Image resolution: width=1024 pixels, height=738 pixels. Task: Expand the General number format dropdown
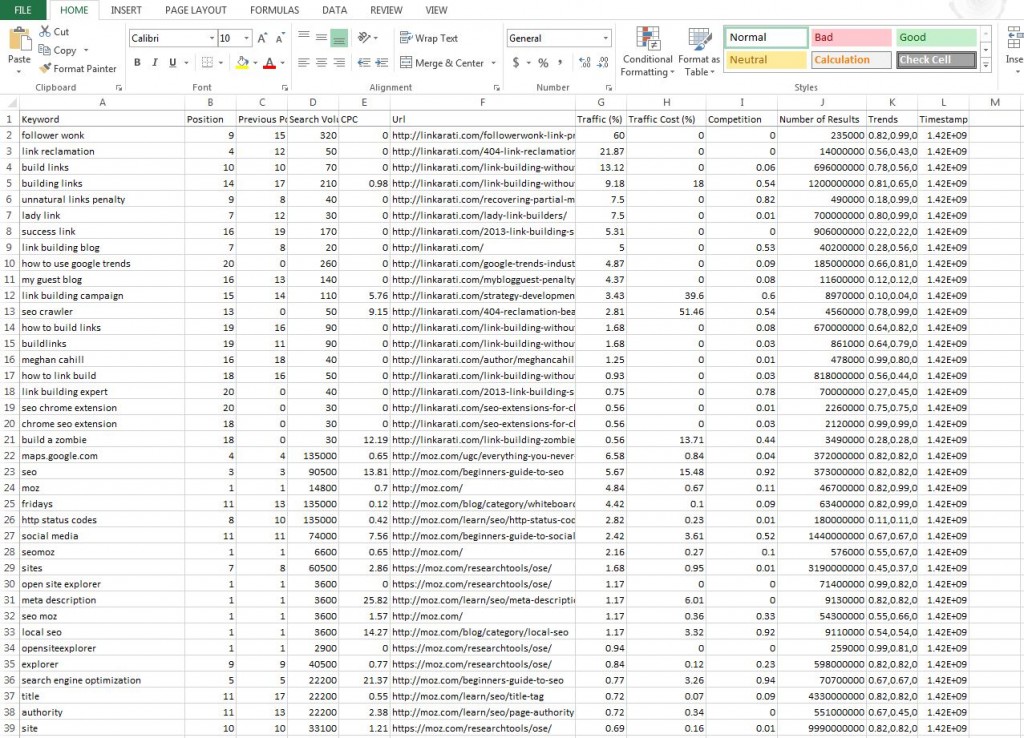(605, 38)
